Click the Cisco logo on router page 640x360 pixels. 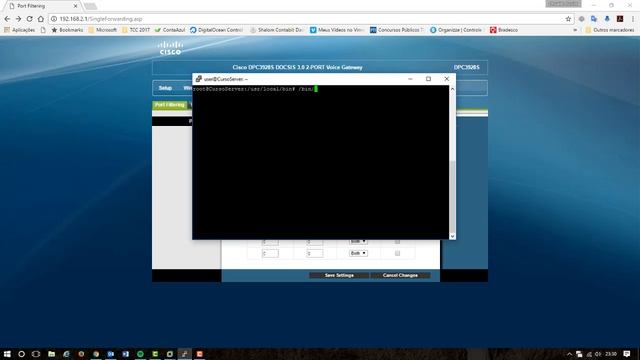tap(170, 48)
